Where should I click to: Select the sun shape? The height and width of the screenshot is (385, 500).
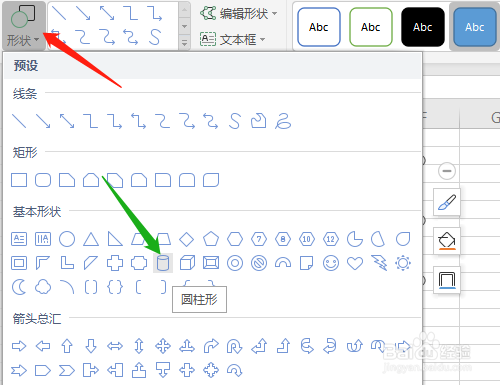pos(403,263)
